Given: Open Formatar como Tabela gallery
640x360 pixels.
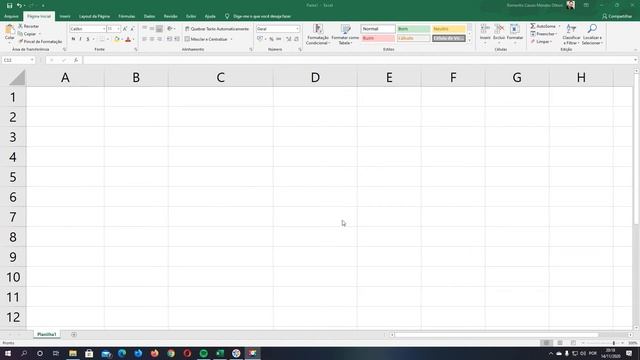Looking at the screenshot, I should click(345, 34).
